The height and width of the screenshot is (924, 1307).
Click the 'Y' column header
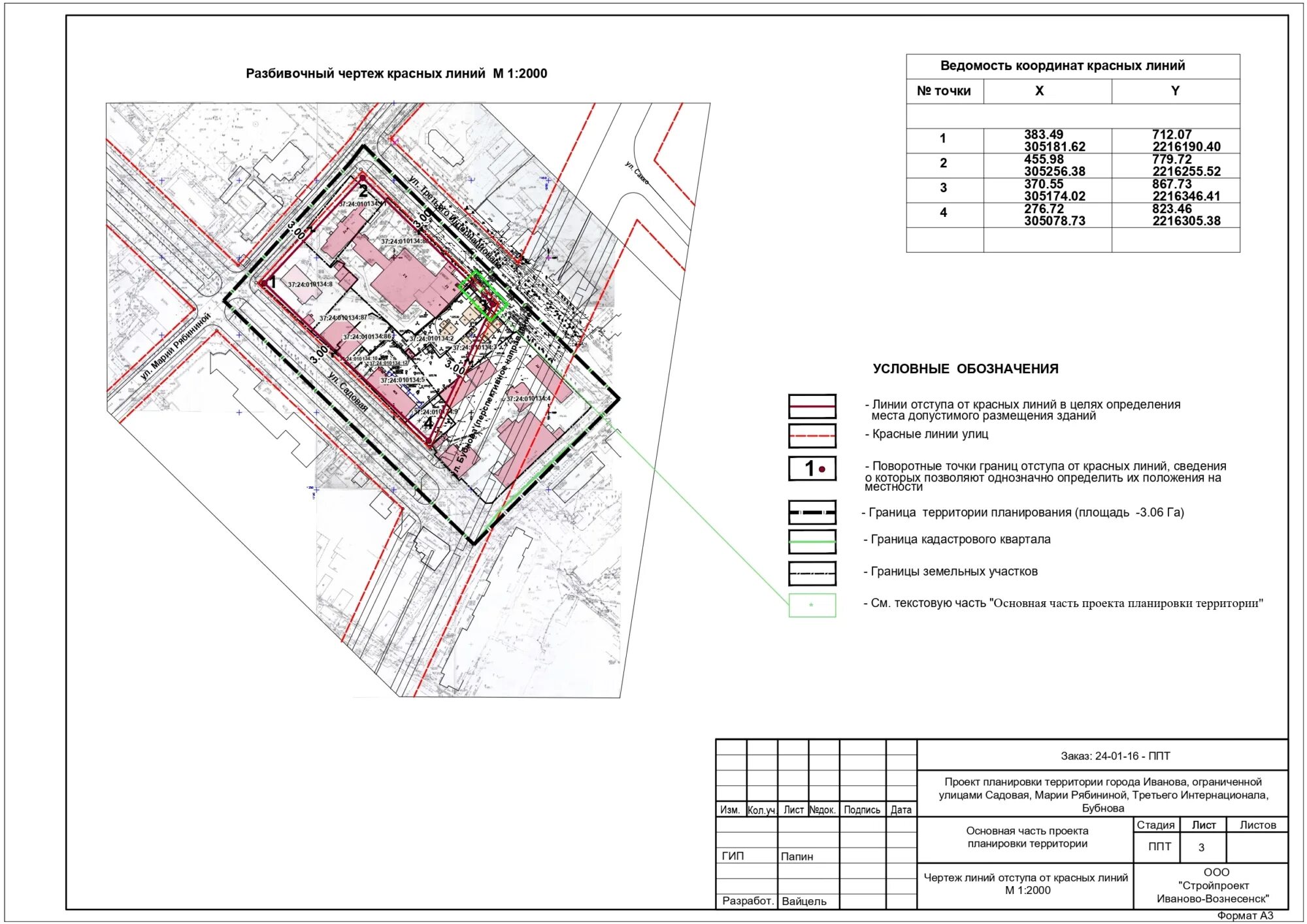pyautogui.click(x=1175, y=91)
